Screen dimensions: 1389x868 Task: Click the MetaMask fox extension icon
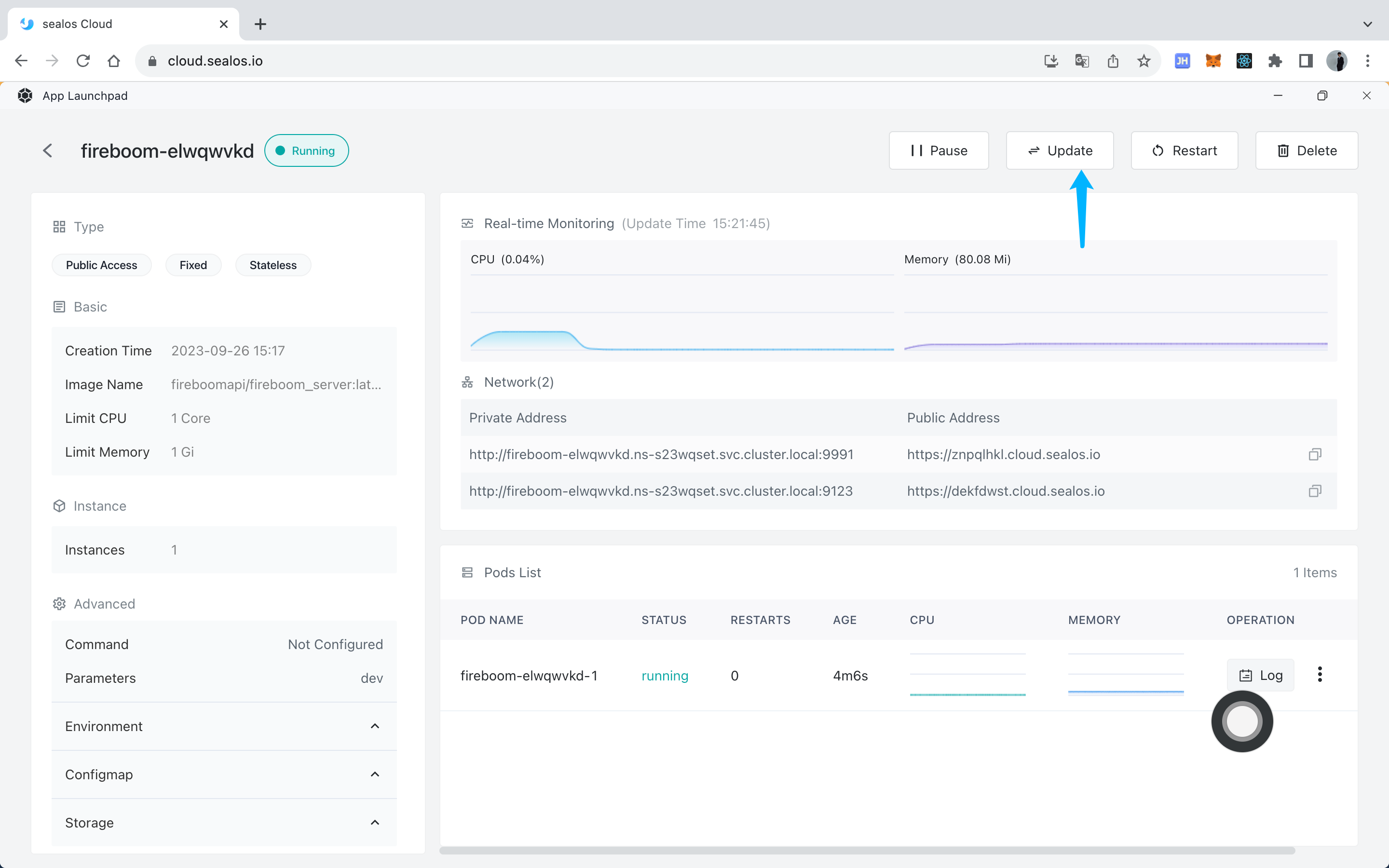click(x=1213, y=61)
